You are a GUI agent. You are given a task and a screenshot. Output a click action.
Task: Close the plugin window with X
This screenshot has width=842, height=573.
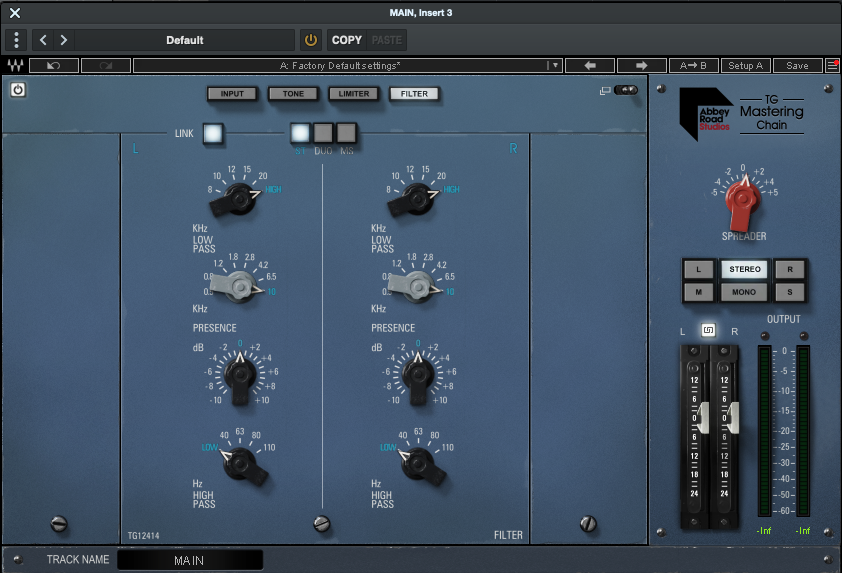click(15, 13)
